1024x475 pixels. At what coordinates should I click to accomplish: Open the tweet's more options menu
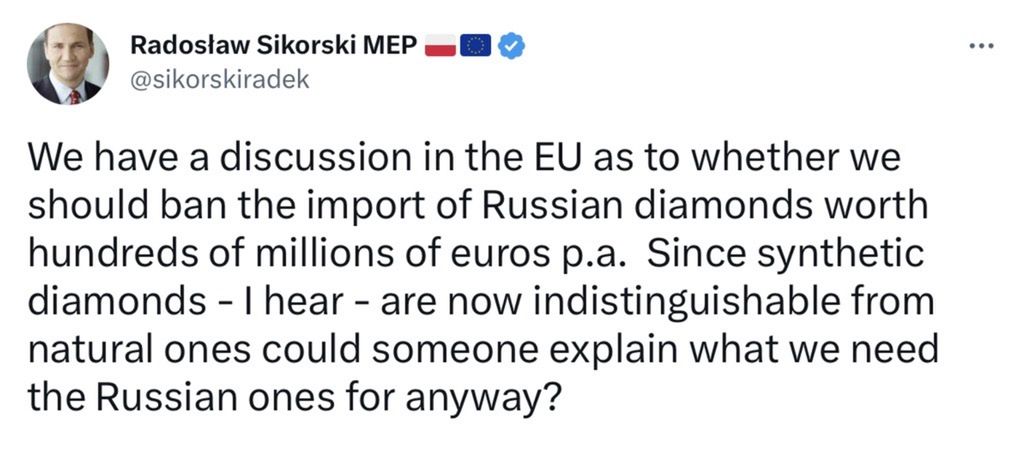click(x=984, y=46)
